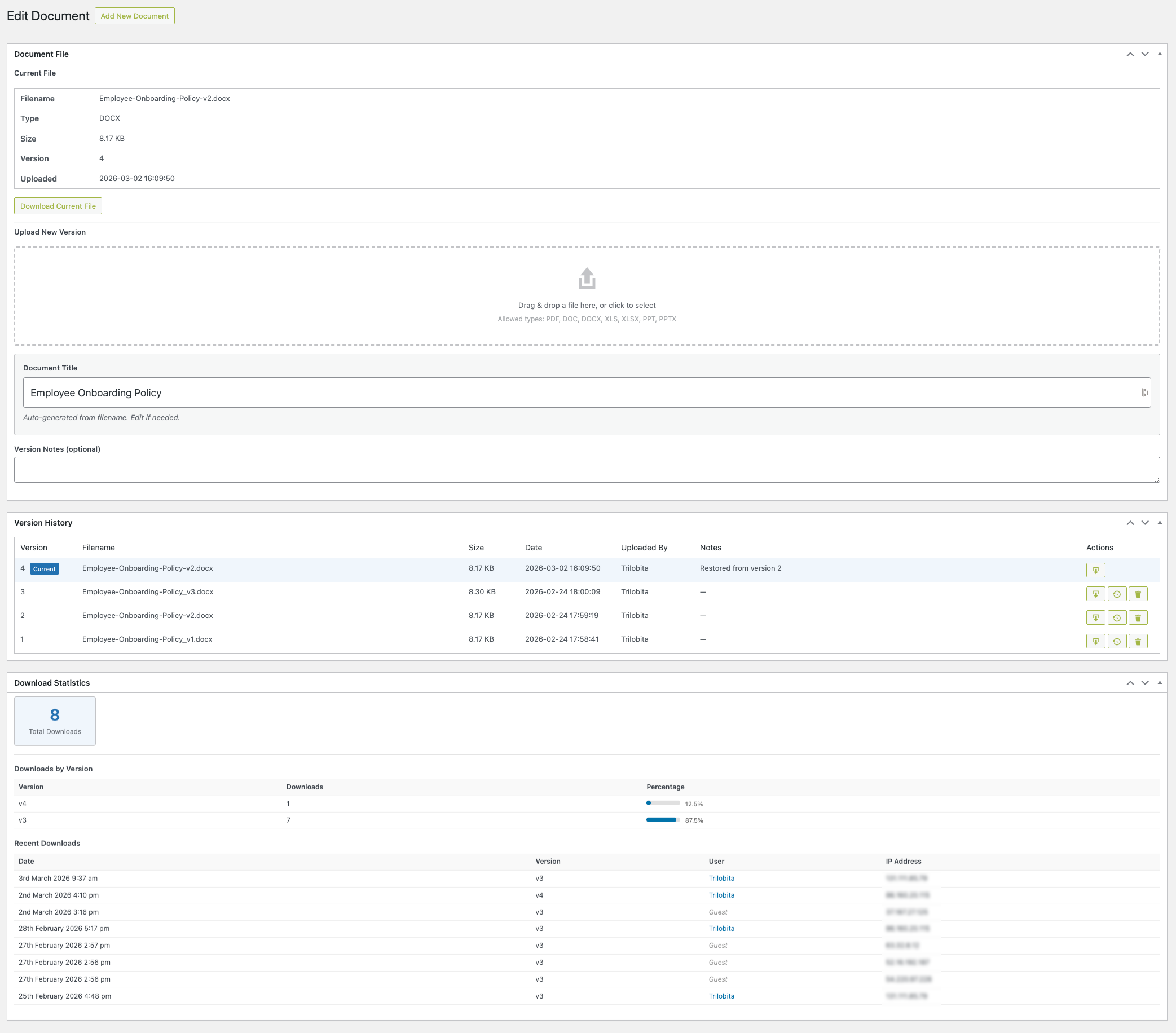The image size is (1176, 1033).
Task: Click upload arrow icon in drop zone
Action: click(x=586, y=279)
